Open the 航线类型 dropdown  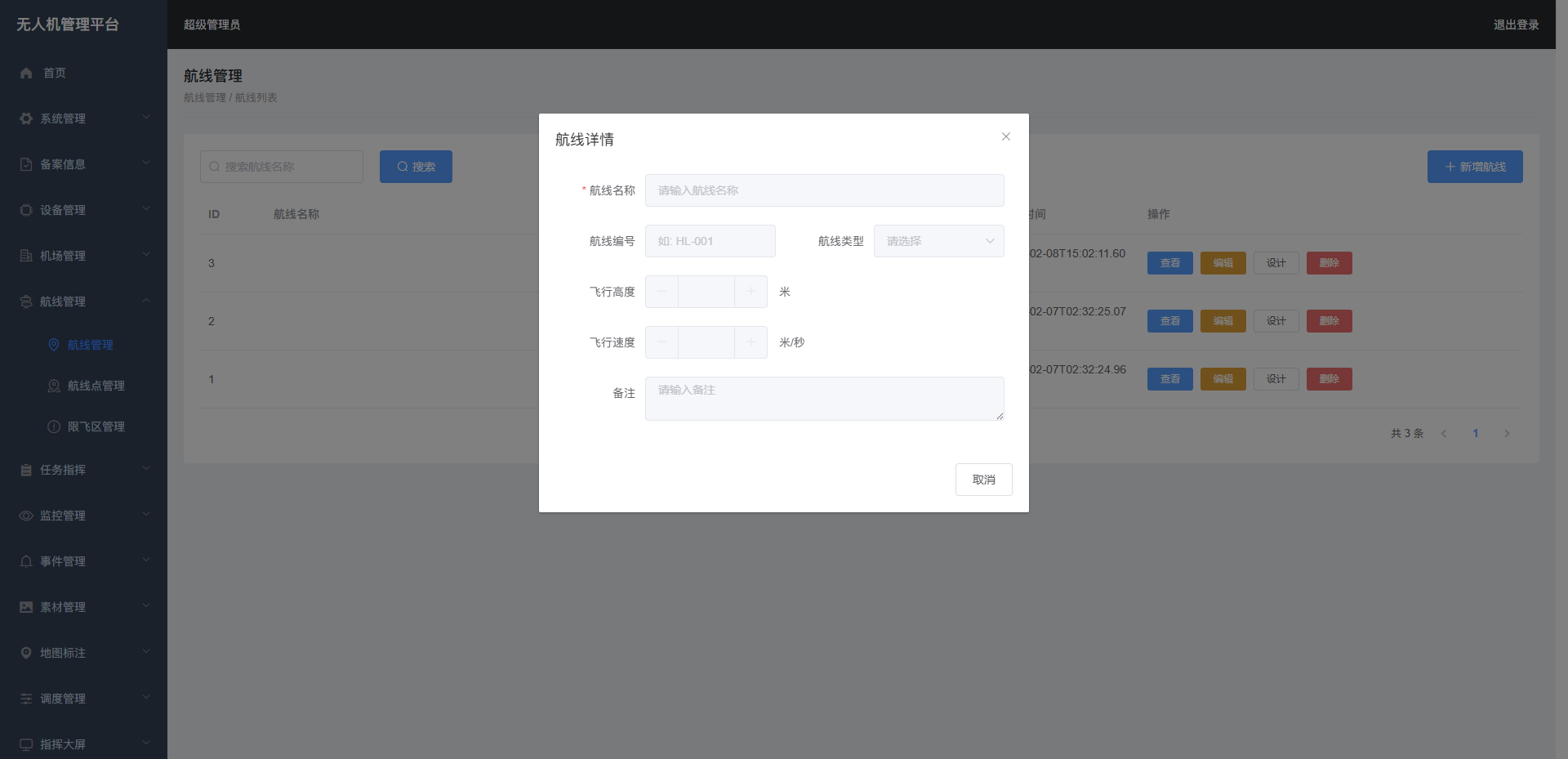click(938, 241)
